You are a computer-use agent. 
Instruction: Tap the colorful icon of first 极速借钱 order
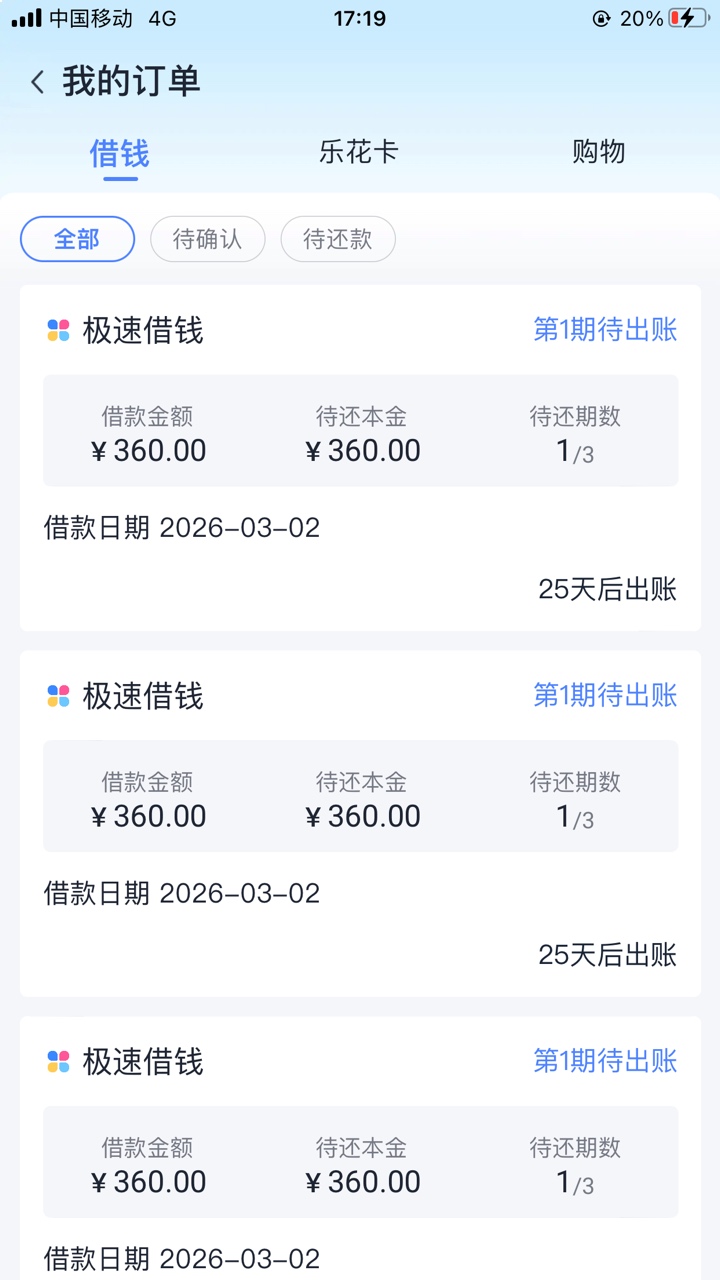(x=58, y=330)
